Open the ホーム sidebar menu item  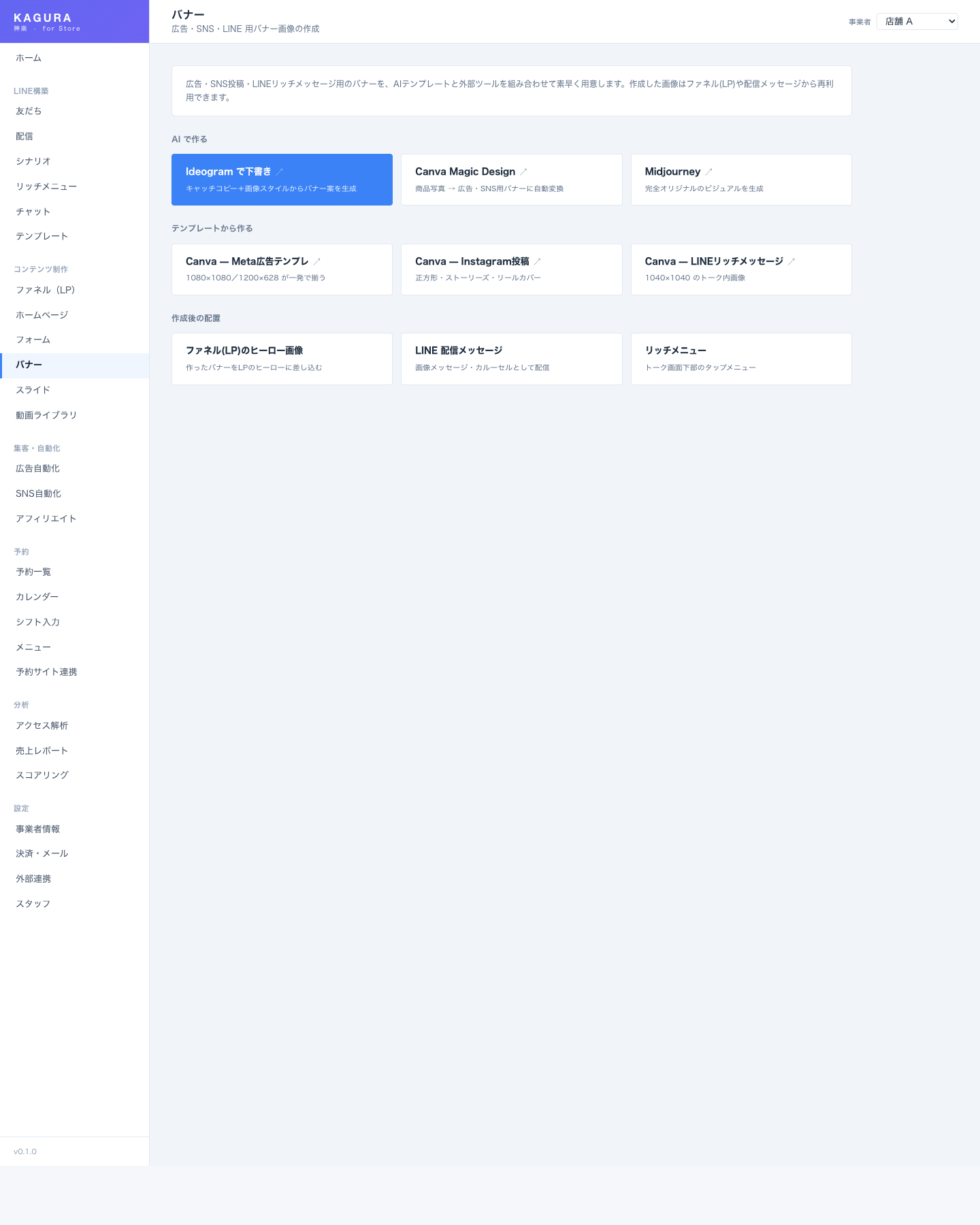tap(29, 59)
